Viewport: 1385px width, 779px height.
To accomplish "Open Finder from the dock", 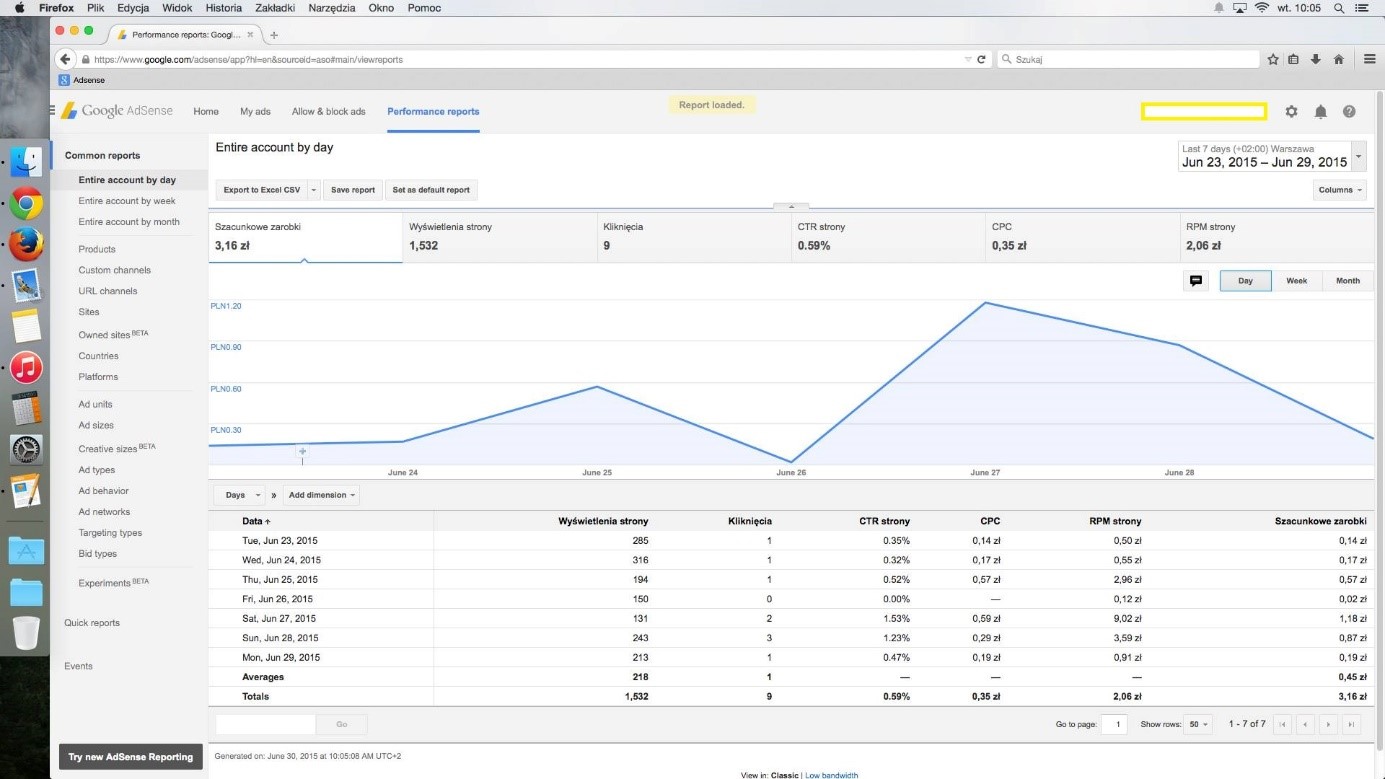I will pyautogui.click(x=26, y=162).
